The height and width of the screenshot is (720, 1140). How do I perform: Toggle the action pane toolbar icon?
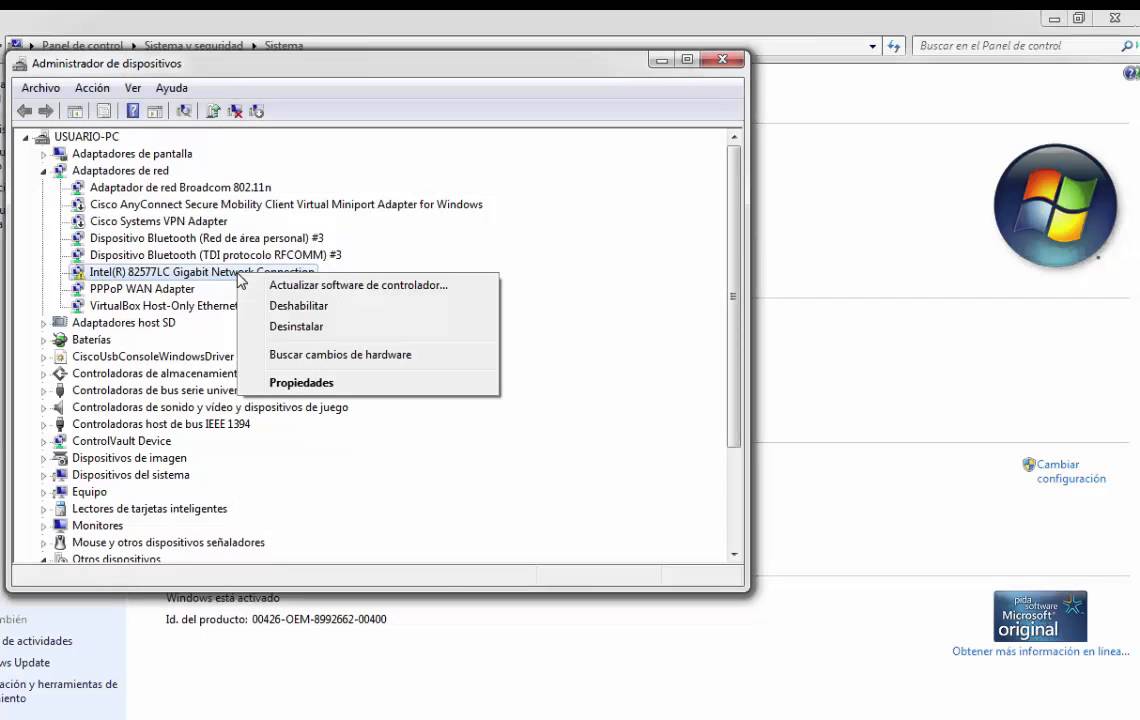tap(155, 111)
